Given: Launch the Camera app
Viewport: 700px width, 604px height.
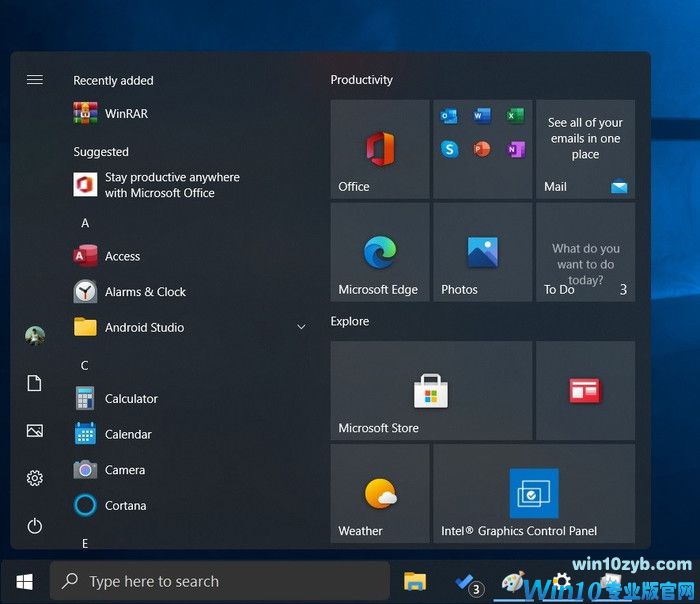Looking at the screenshot, I should coord(124,470).
